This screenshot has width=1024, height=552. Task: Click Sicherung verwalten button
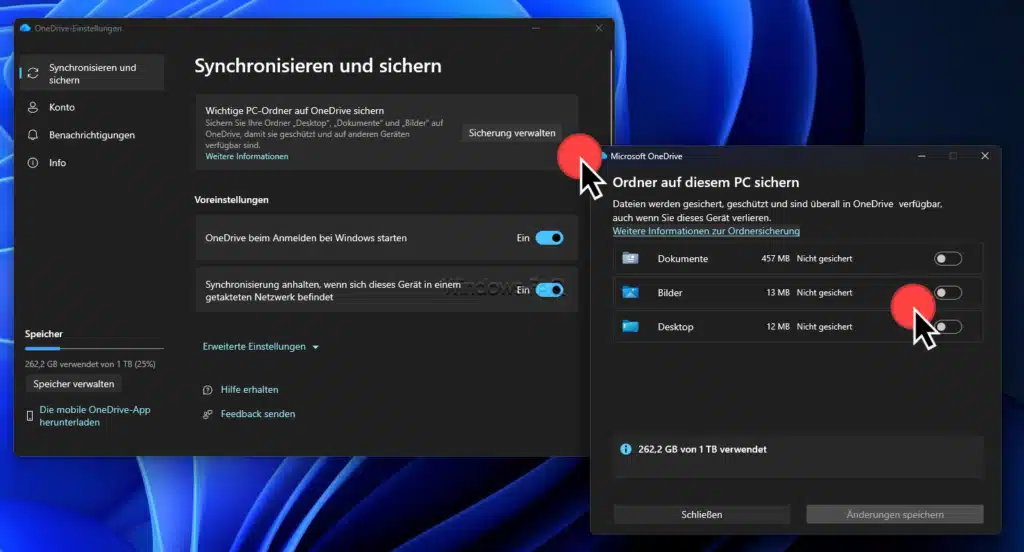coord(512,133)
